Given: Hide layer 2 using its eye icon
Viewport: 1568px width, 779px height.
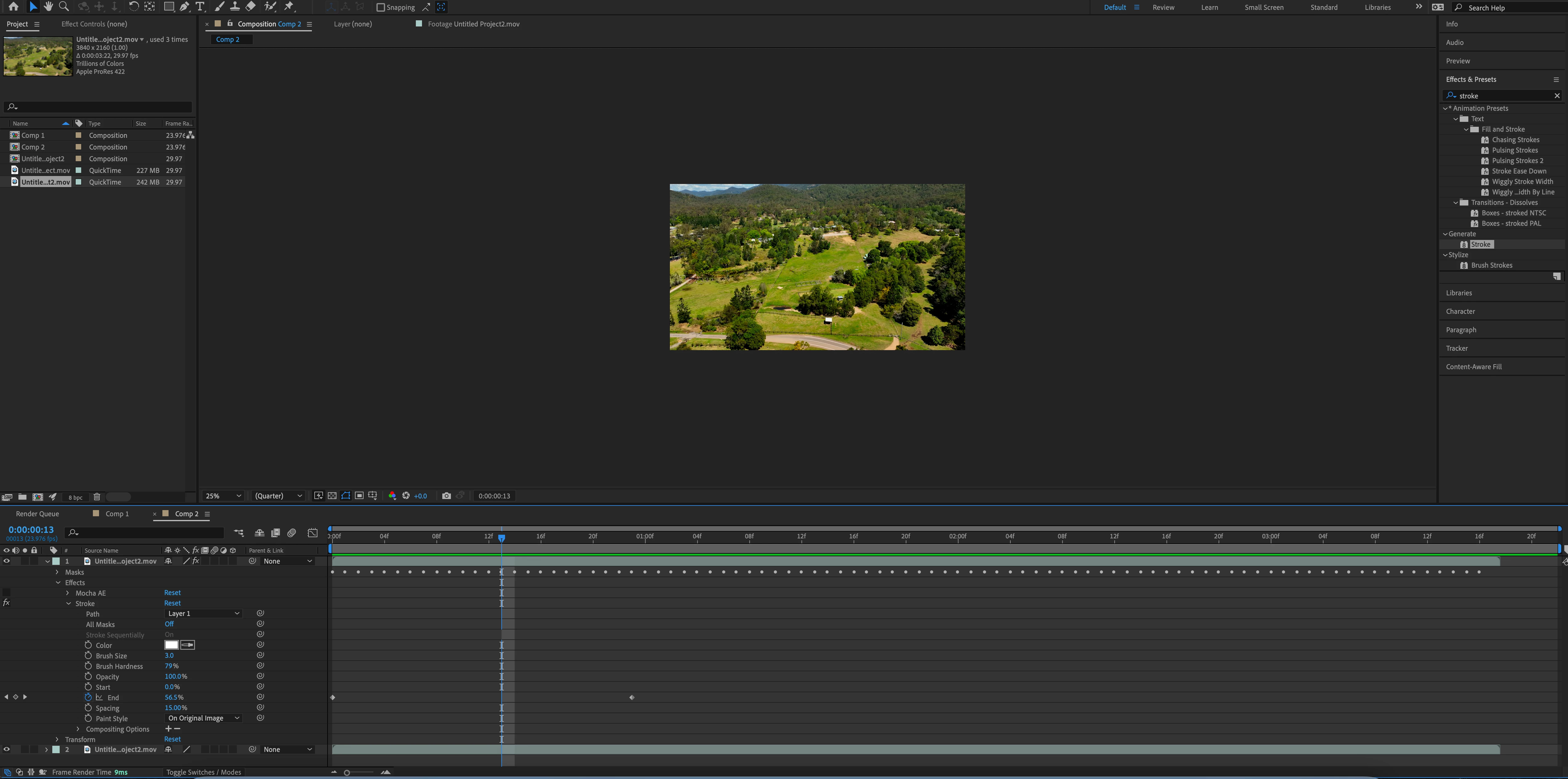Looking at the screenshot, I should click(x=7, y=750).
